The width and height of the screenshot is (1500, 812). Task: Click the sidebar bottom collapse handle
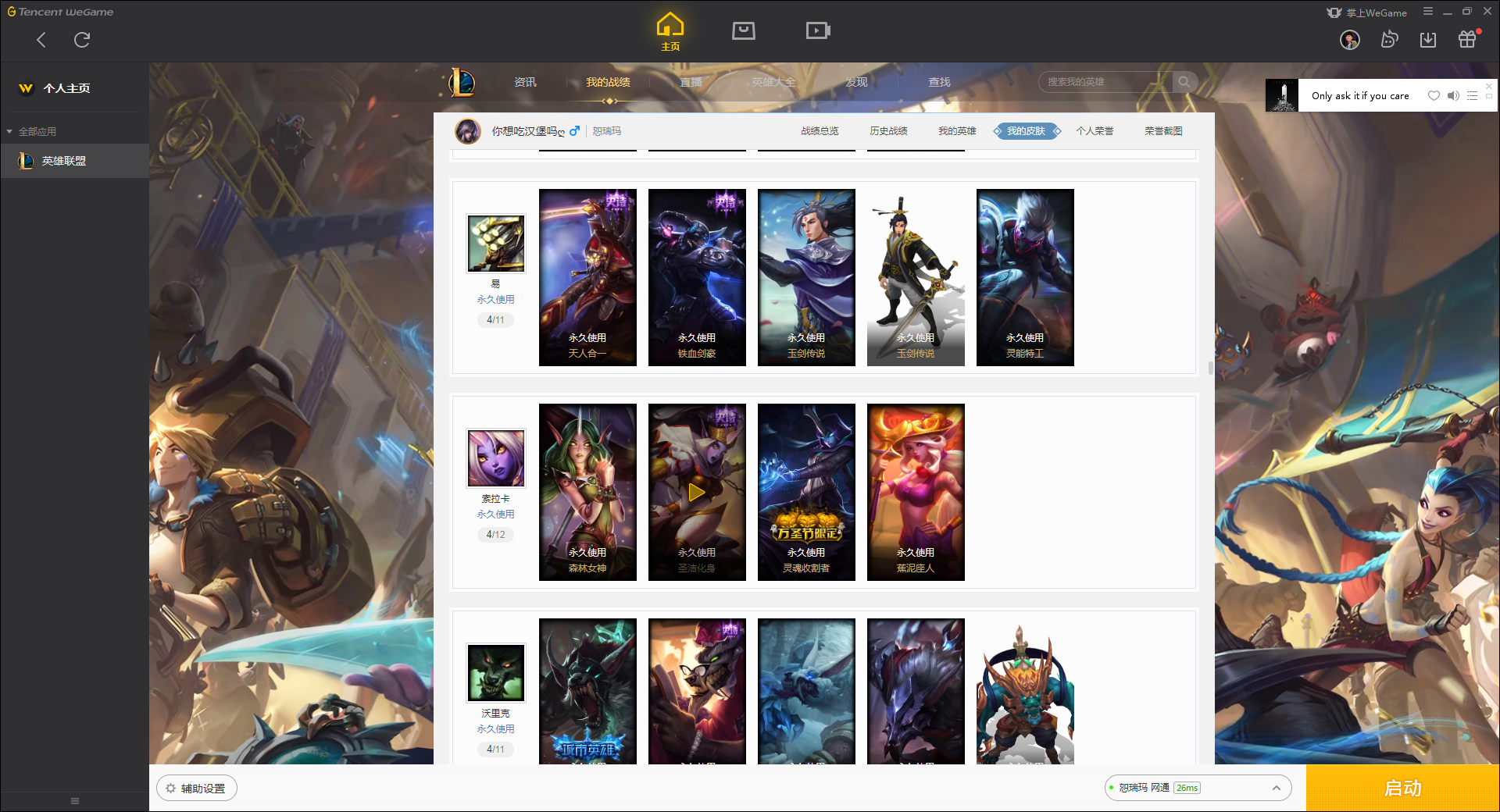point(75,801)
